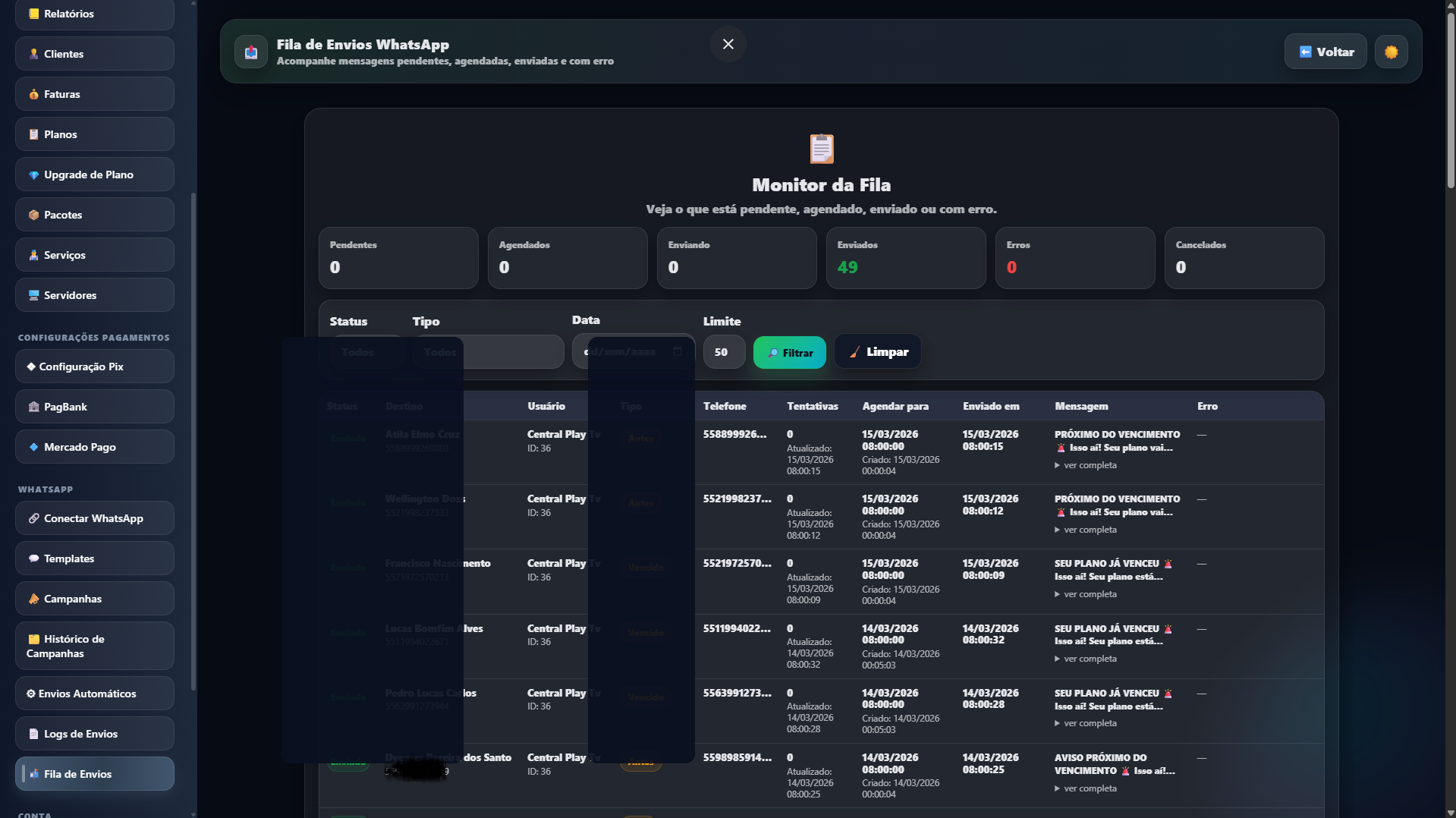1456x818 pixels.
Task: Open Conectar WhatsApp in the sidebar
Action: click(x=94, y=518)
